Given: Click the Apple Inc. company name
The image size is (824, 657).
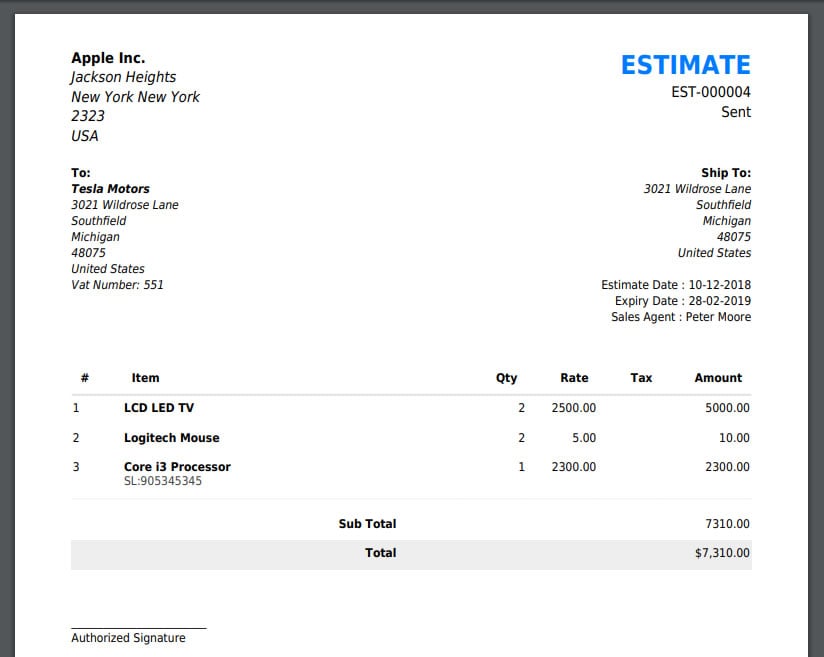Looking at the screenshot, I should [108, 58].
